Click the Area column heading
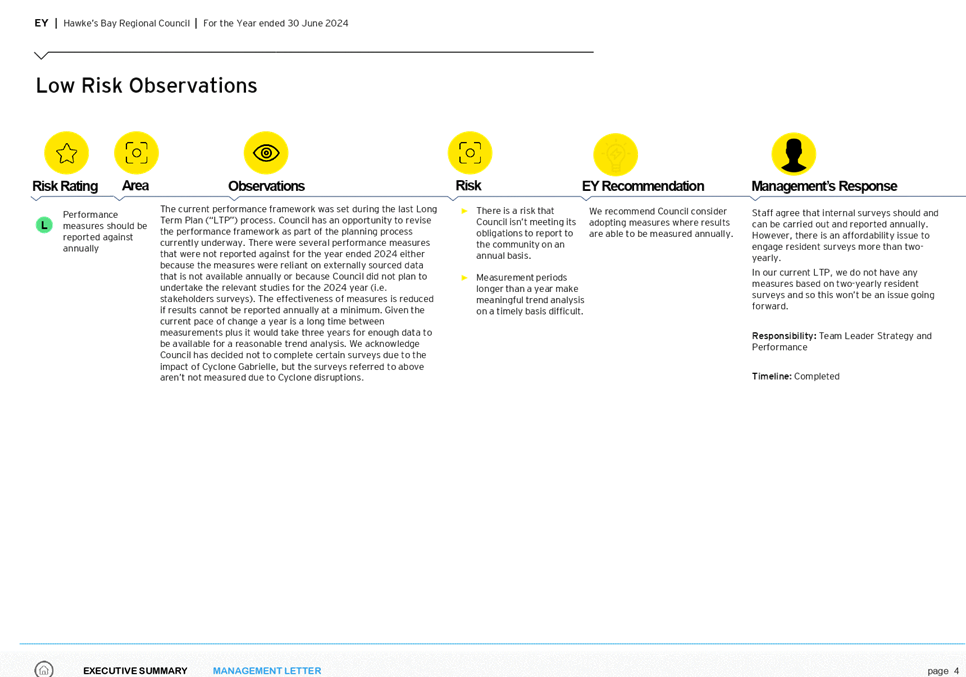 point(135,185)
